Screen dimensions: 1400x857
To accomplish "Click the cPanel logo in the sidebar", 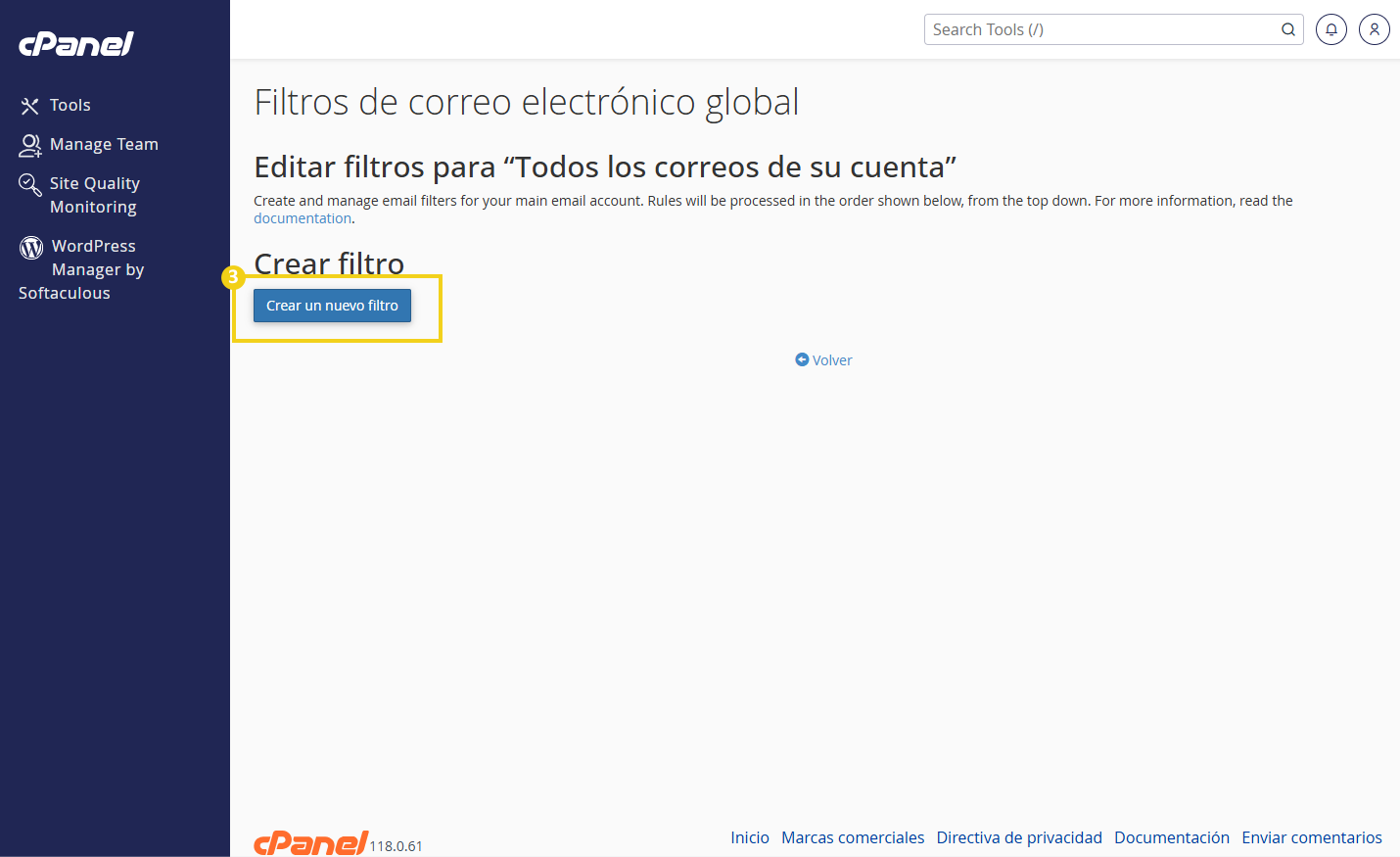I will tap(75, 43).
